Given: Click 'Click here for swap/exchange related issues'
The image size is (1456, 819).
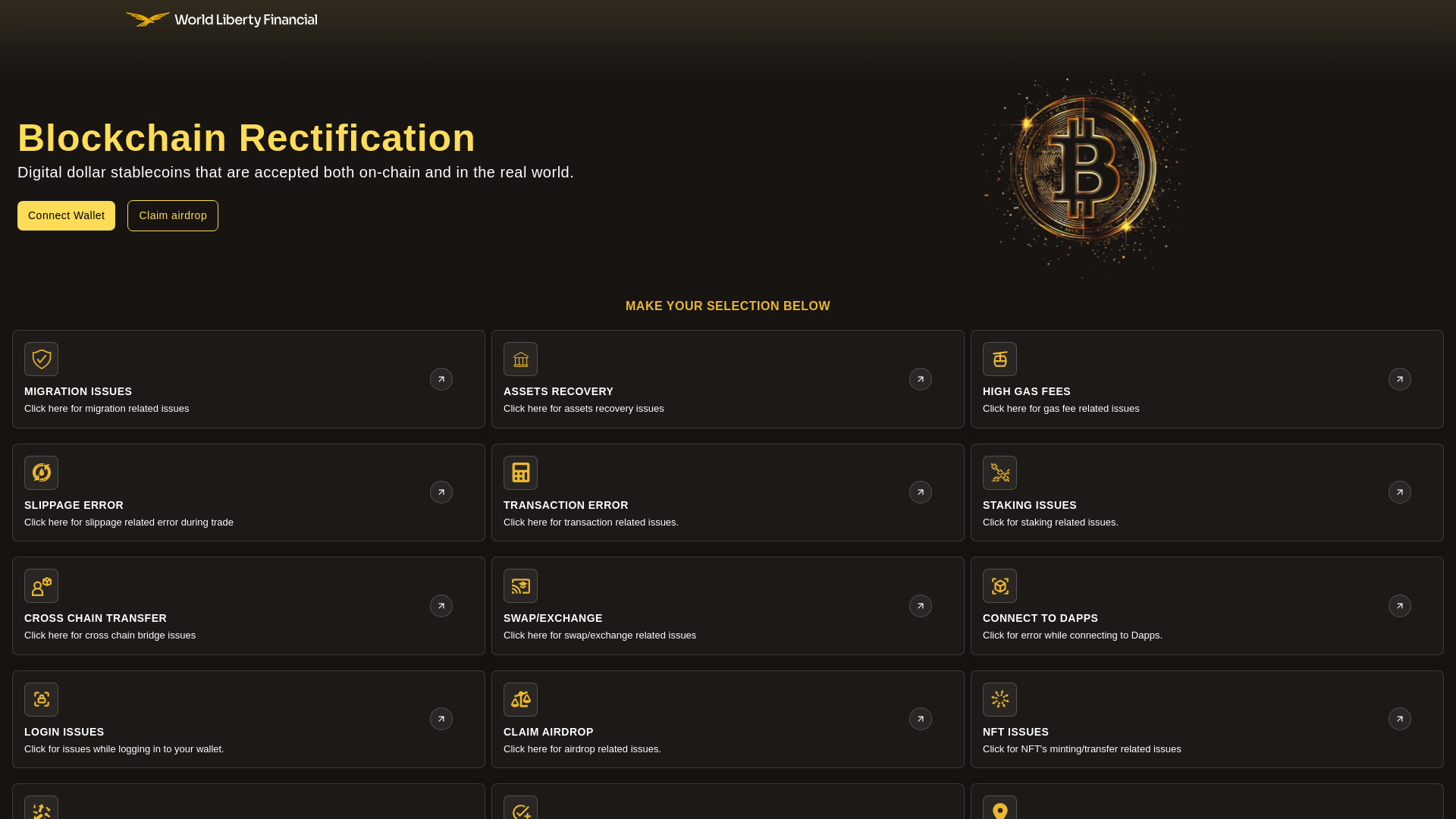Looking at the screenshot, I should (x=600, y=635).
